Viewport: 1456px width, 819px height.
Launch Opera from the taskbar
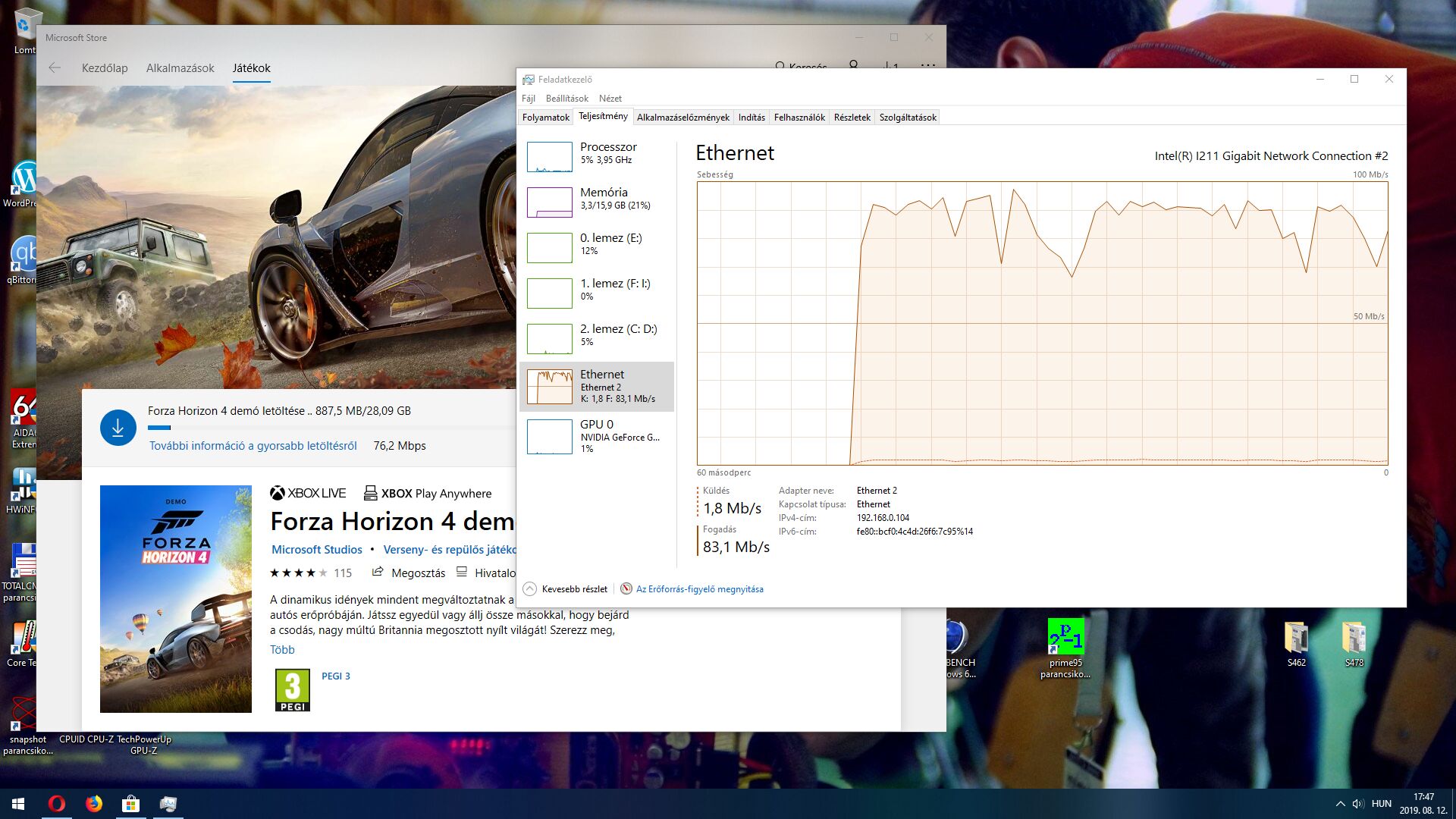57,804
